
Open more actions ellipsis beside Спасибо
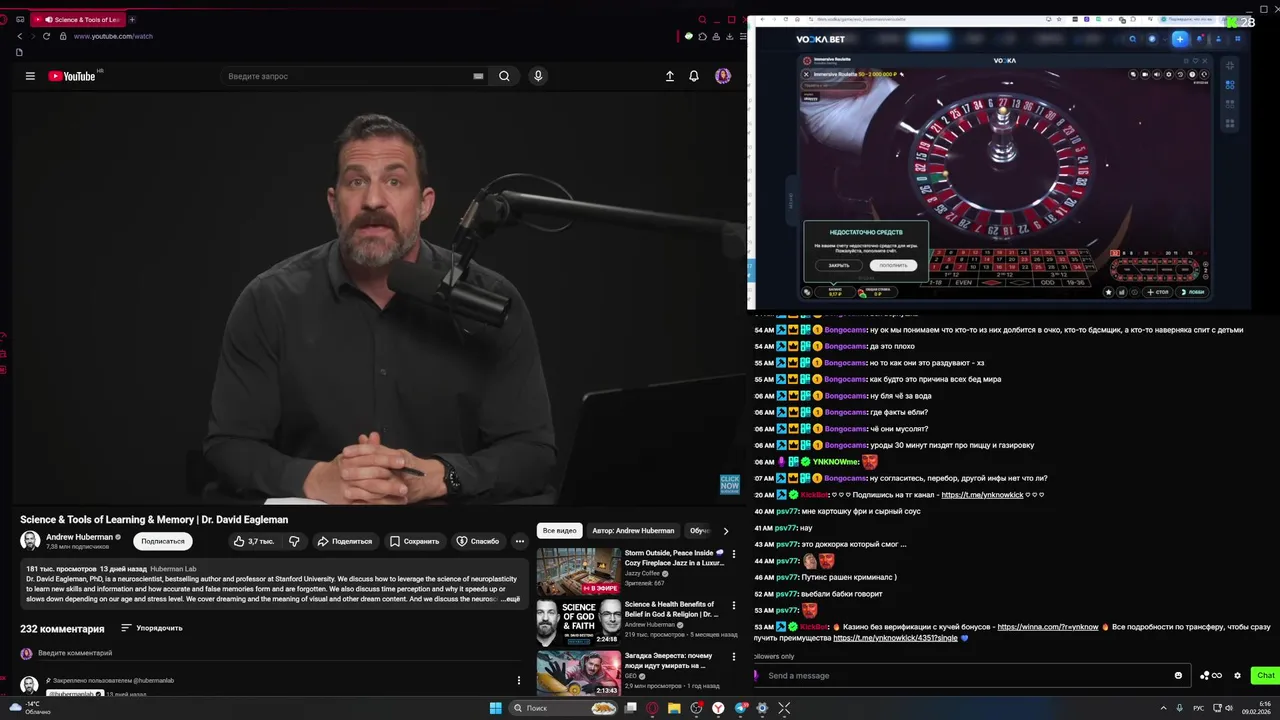519,541
